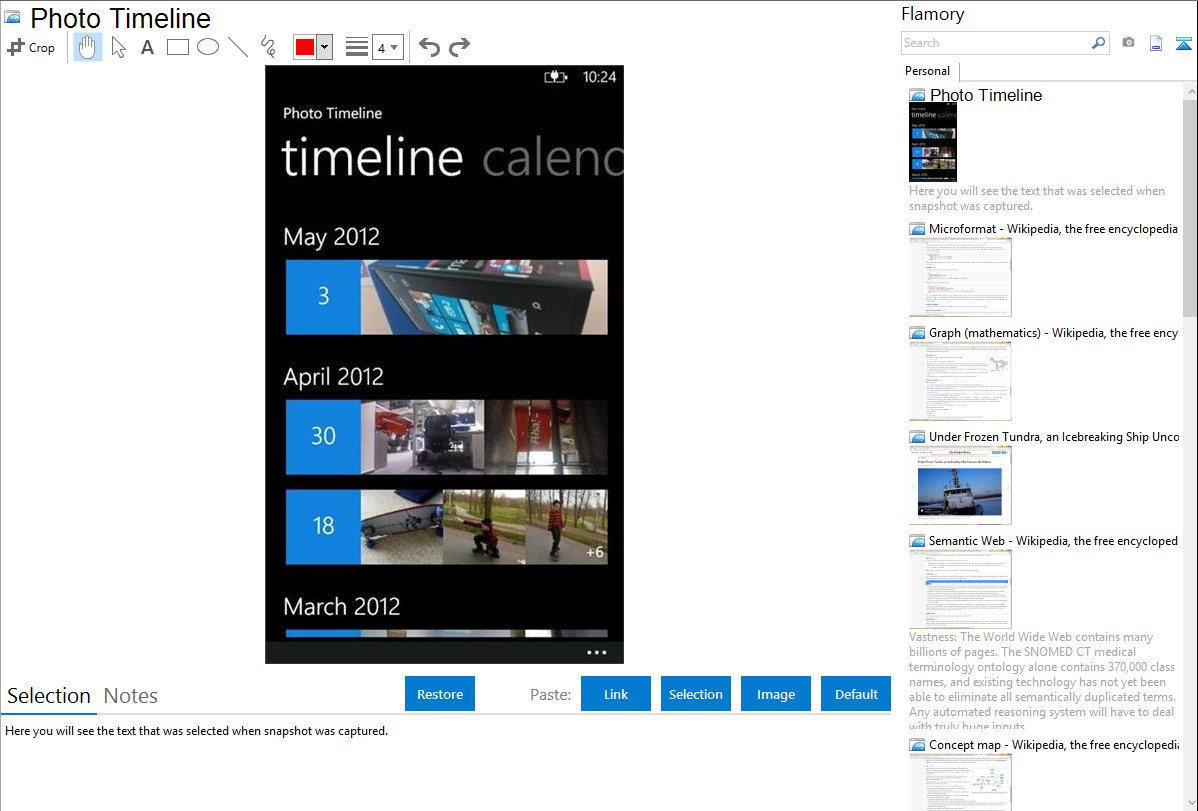Click the icon beside Microformat snapshot title
Viewport: 1198px width, 811px height.
coord(918,229)
